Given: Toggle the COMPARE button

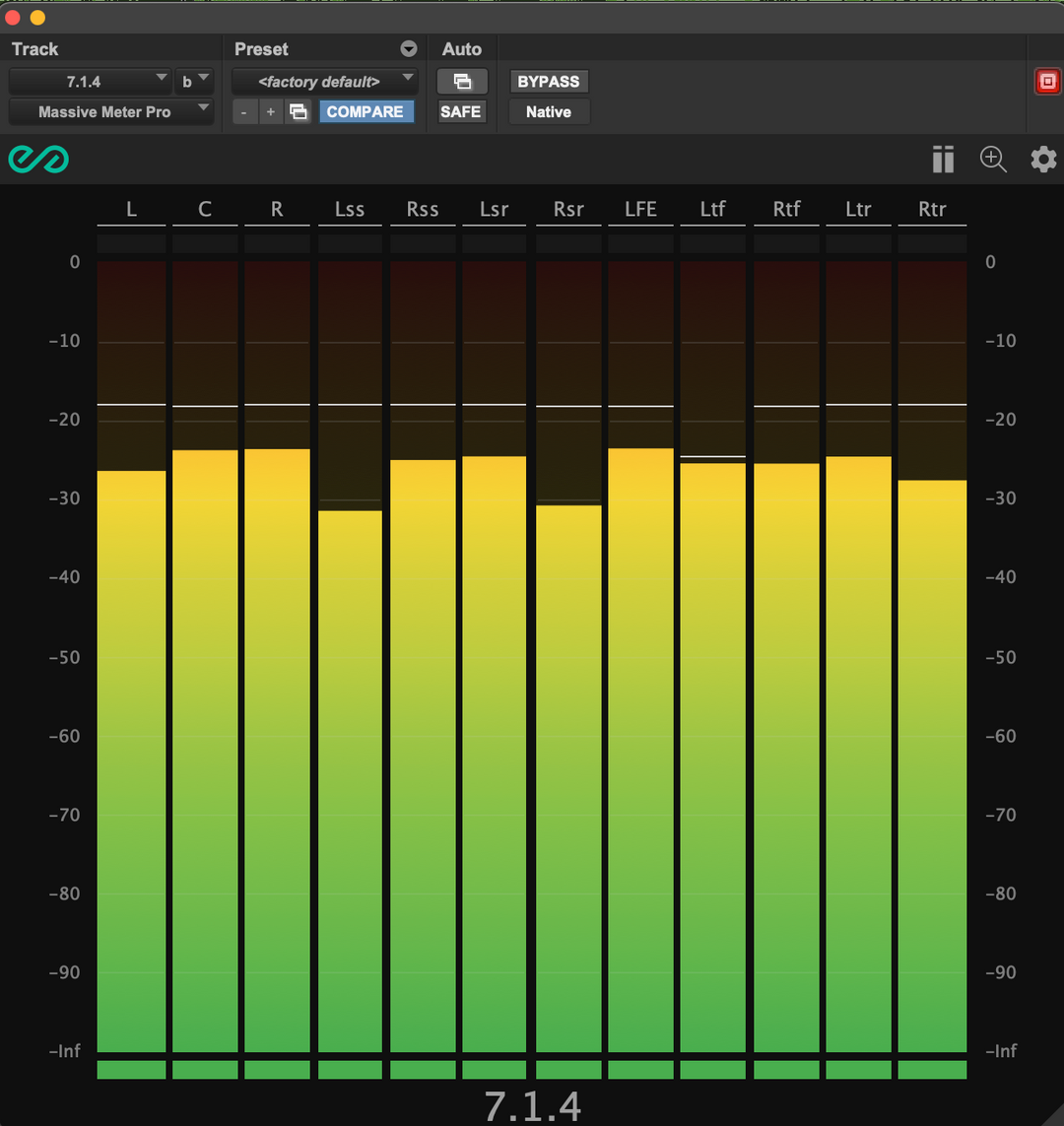Looking at the screenshot, I should tap(365, 112).
